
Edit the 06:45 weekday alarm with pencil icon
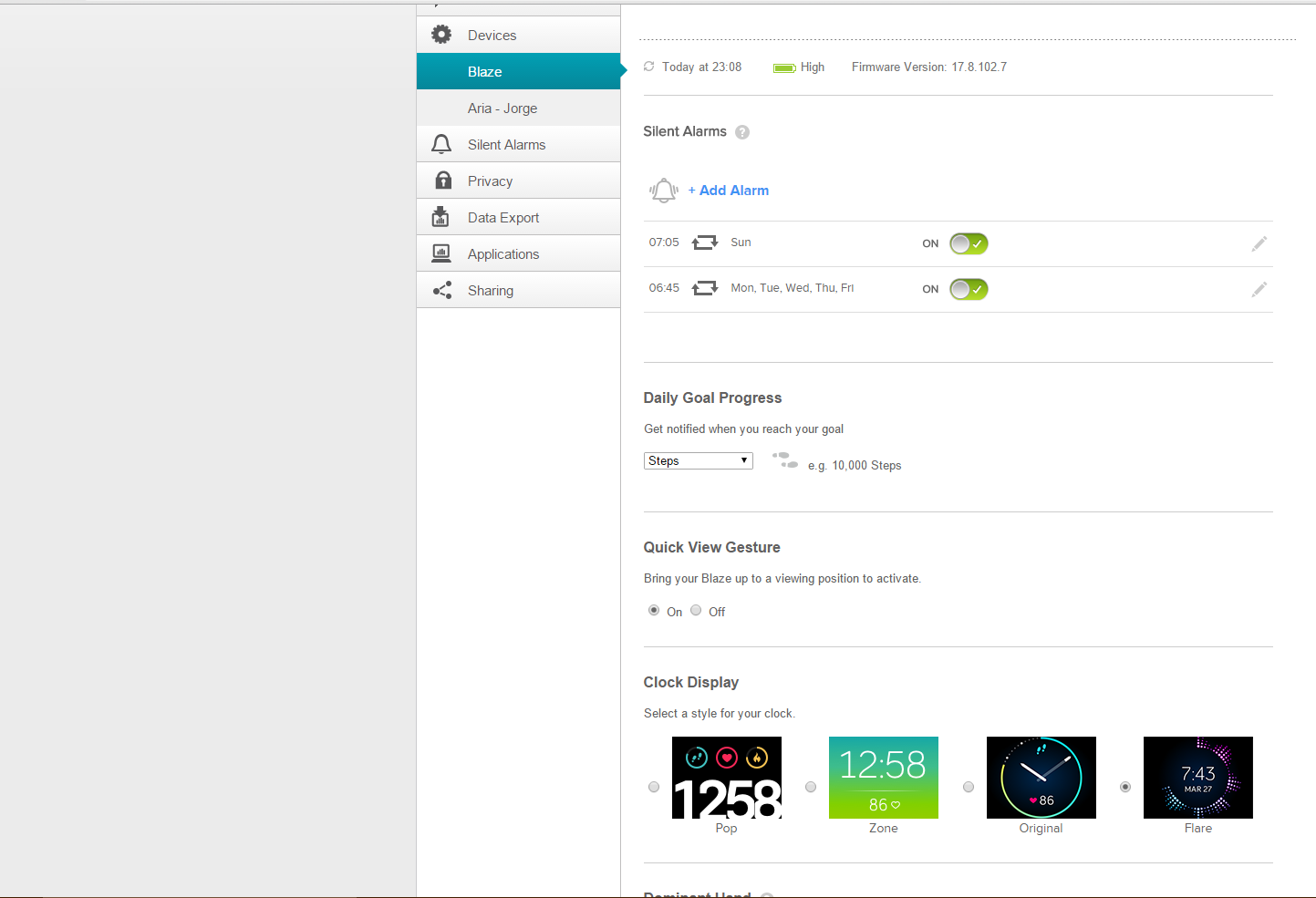(1259, 289)
